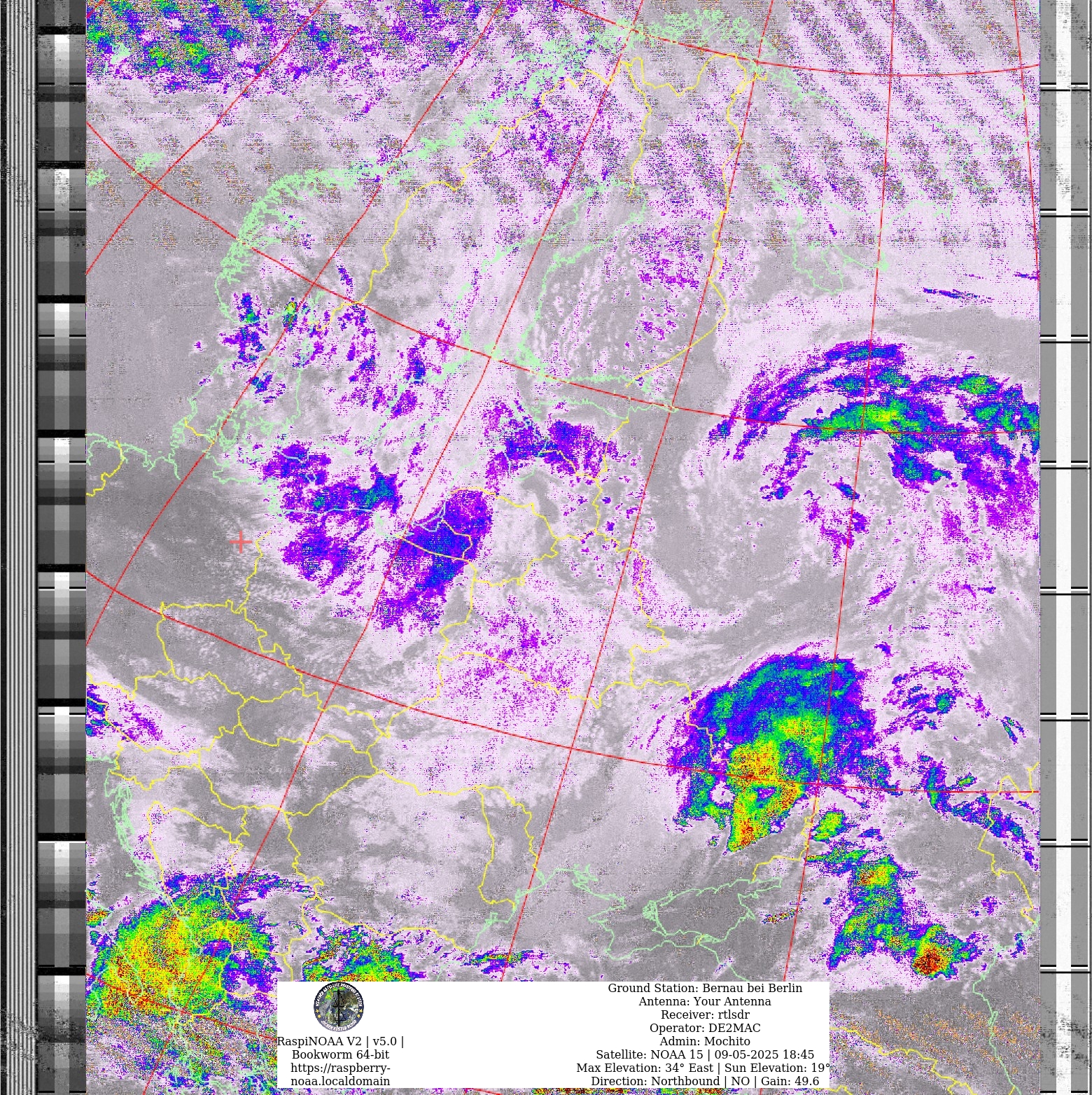The width and height of the screenshot is (1092, 1095).
Task: Click the 'Receiver: rtlsdr' line
Action: [705, 1014]
